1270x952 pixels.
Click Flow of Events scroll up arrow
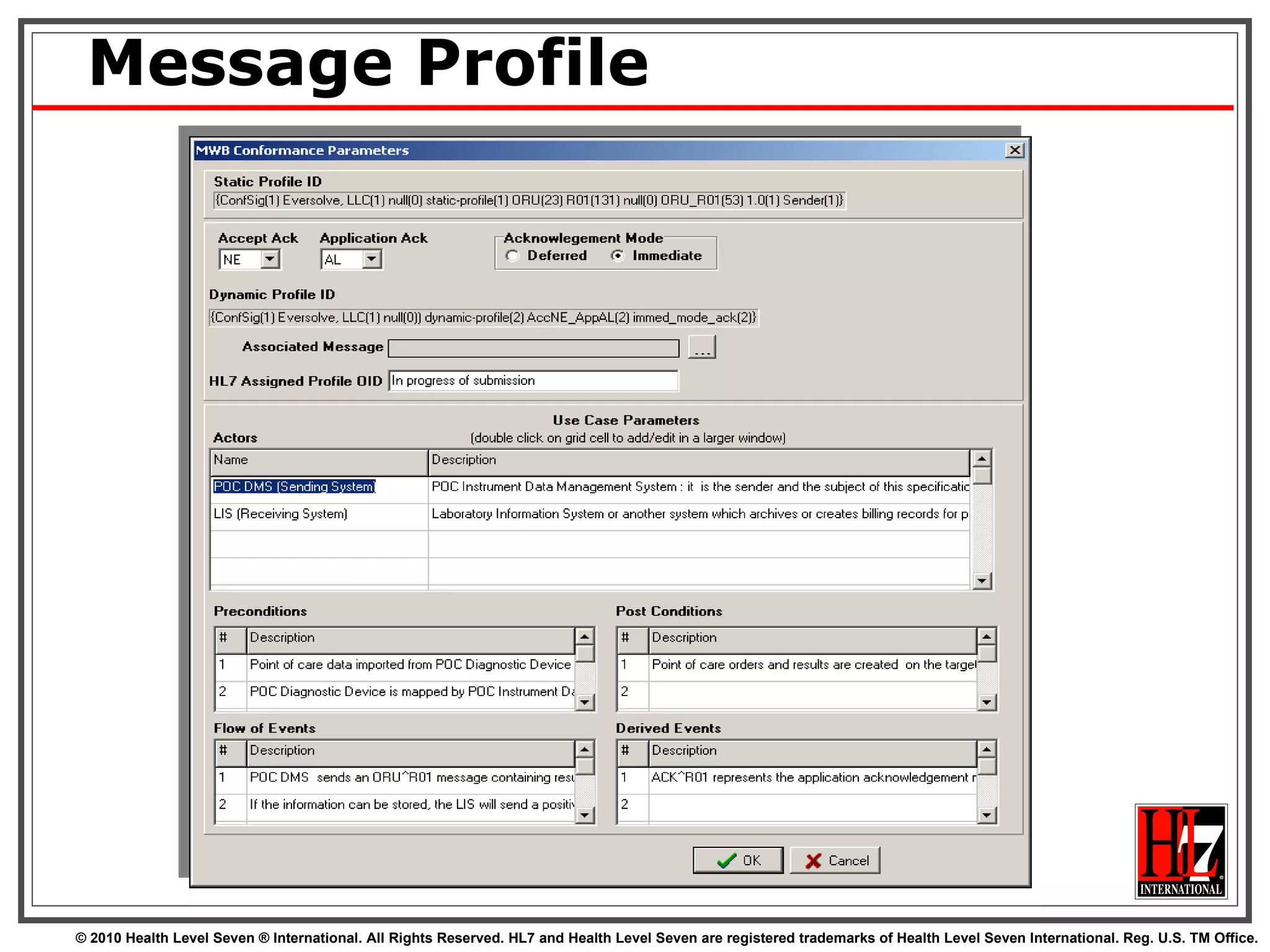[x=585, y=749]
